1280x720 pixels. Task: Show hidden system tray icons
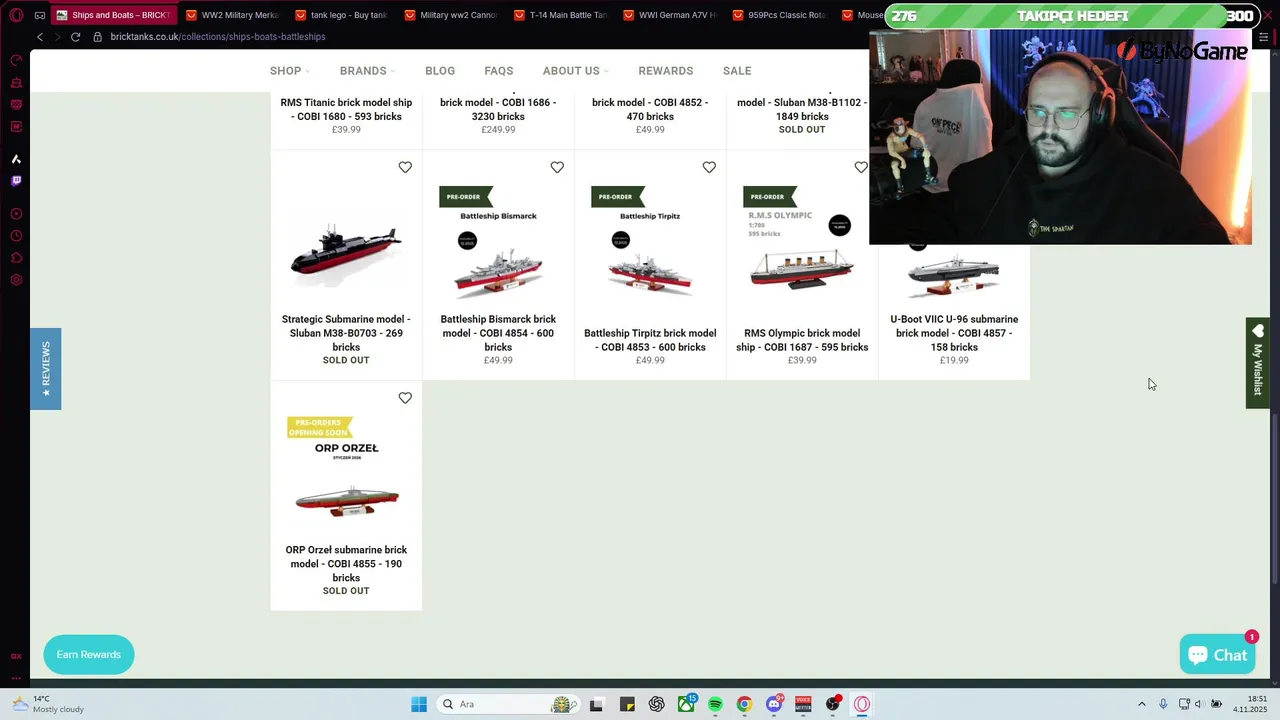point(1142,704)
